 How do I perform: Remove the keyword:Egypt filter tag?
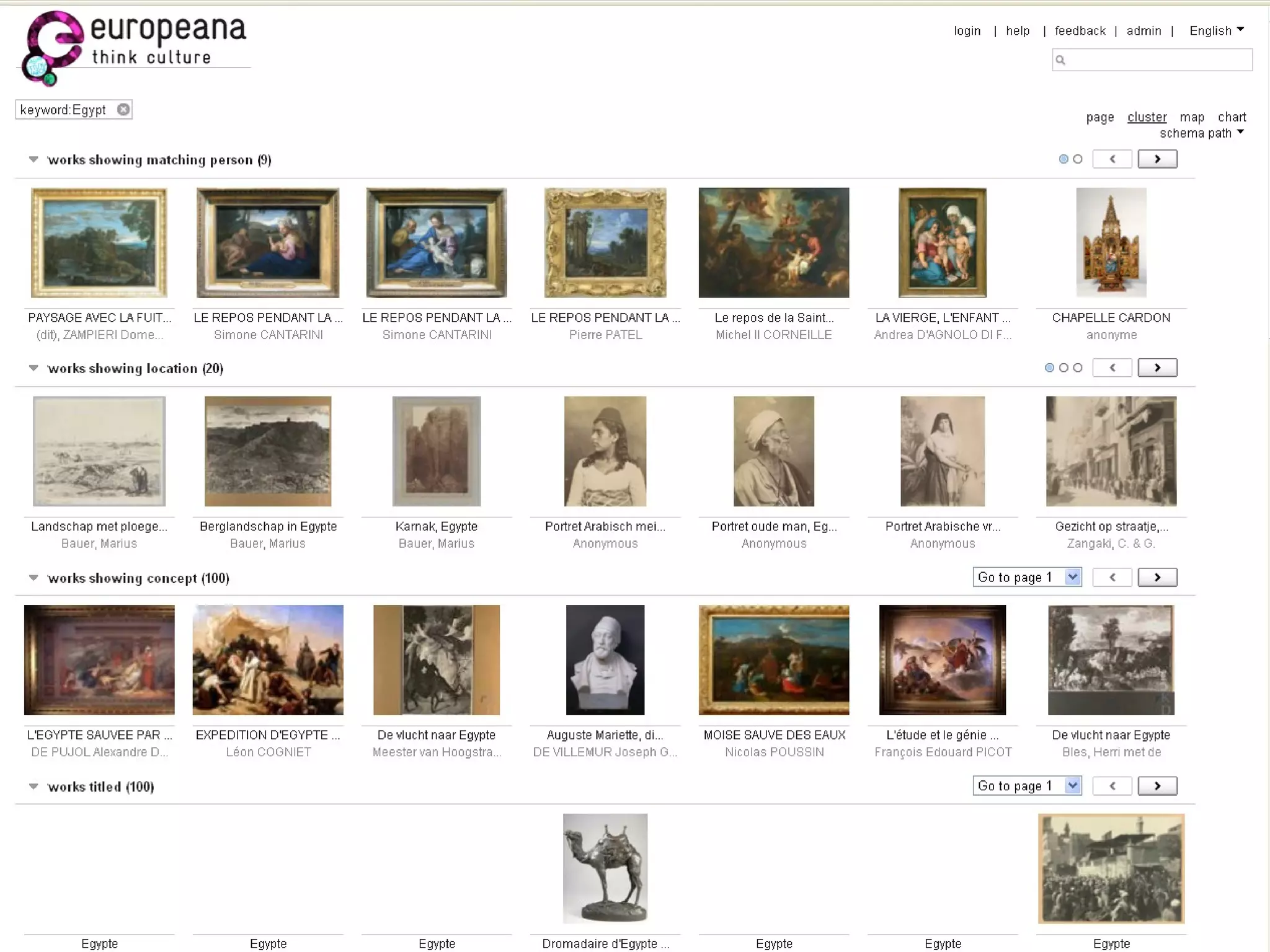(x=123, y=110)
